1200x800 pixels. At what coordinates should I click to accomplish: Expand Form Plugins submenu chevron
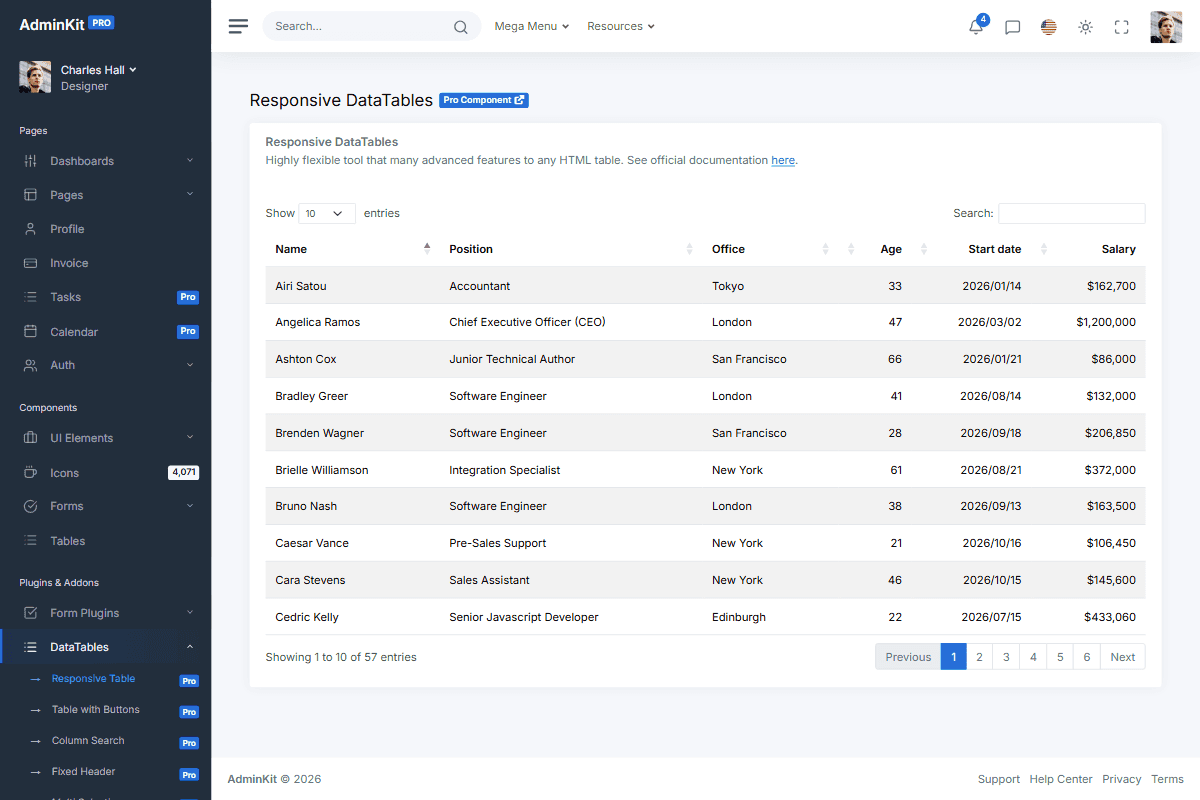[x=190, y=612]
